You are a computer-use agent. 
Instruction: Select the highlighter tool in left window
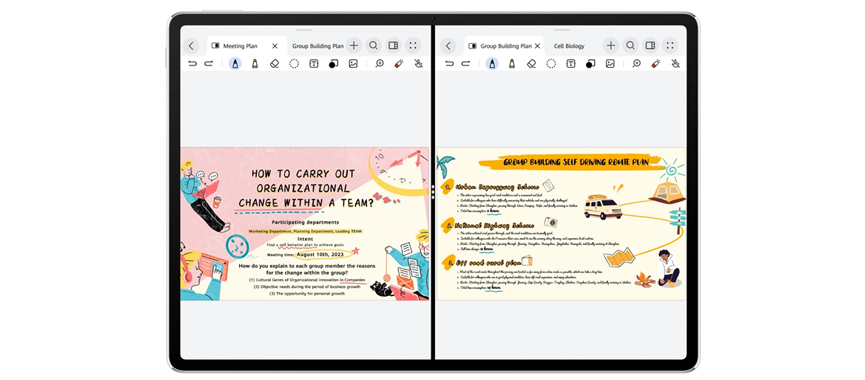click(255, 63)
